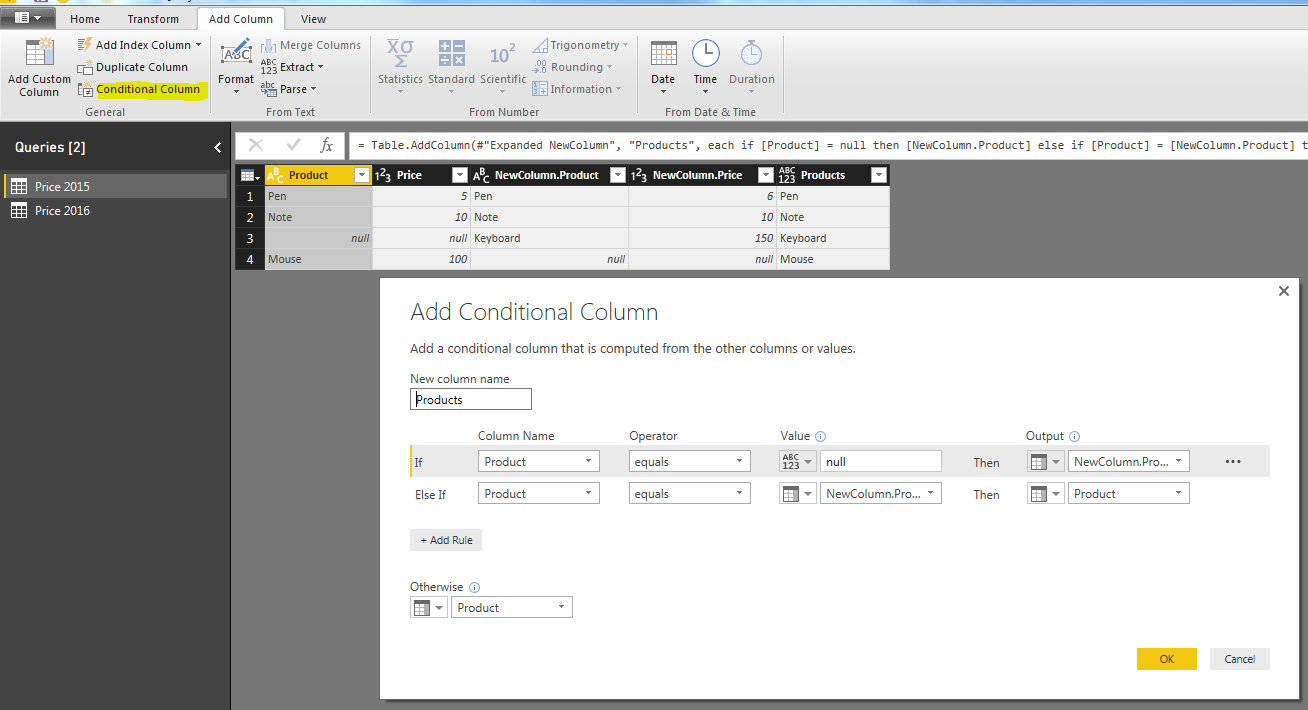The width and height of the screenshot is (1308, 710).
Task: Click the Products column data type icon
Action: click(787, 175)
